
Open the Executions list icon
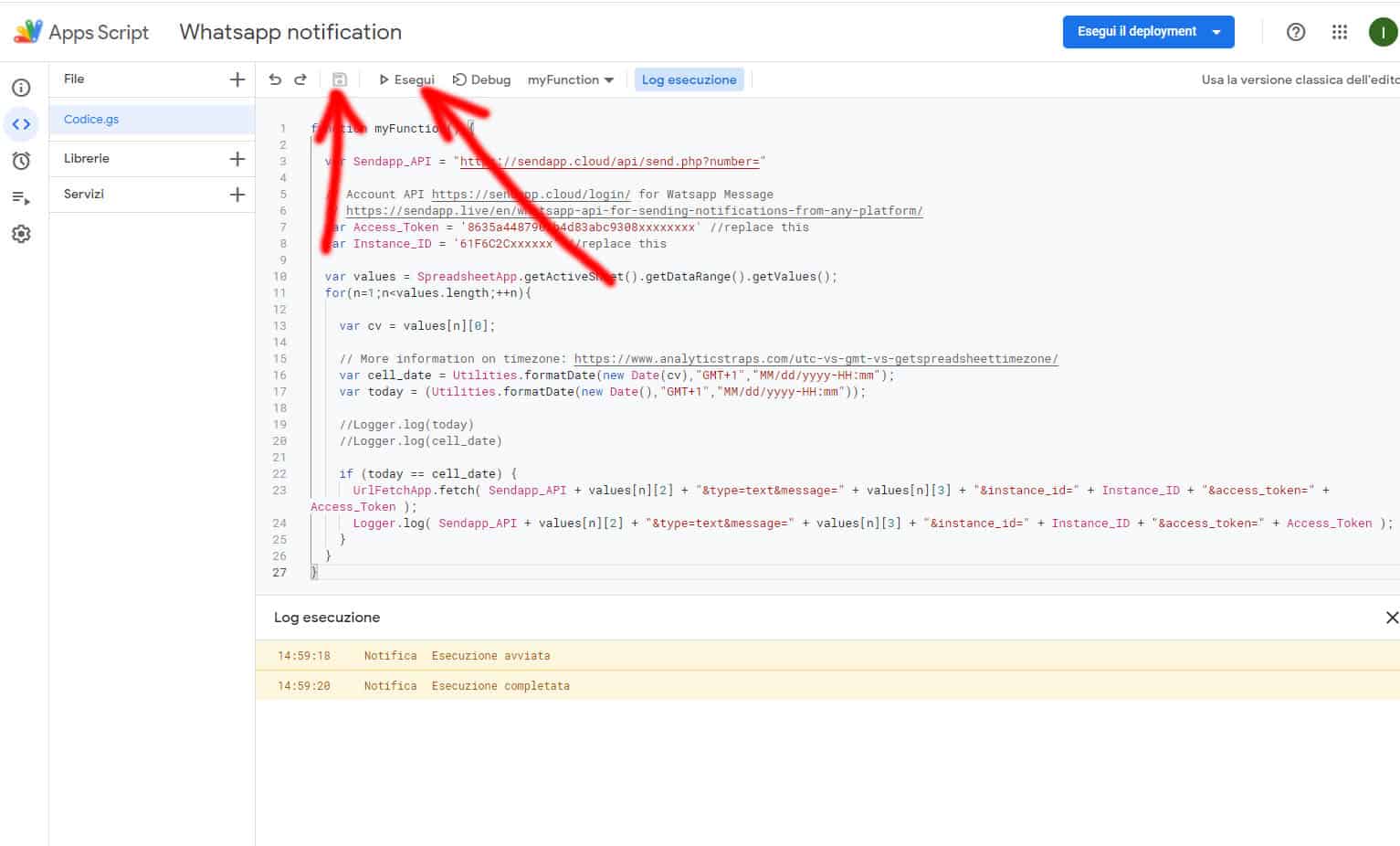click(21, 197)
